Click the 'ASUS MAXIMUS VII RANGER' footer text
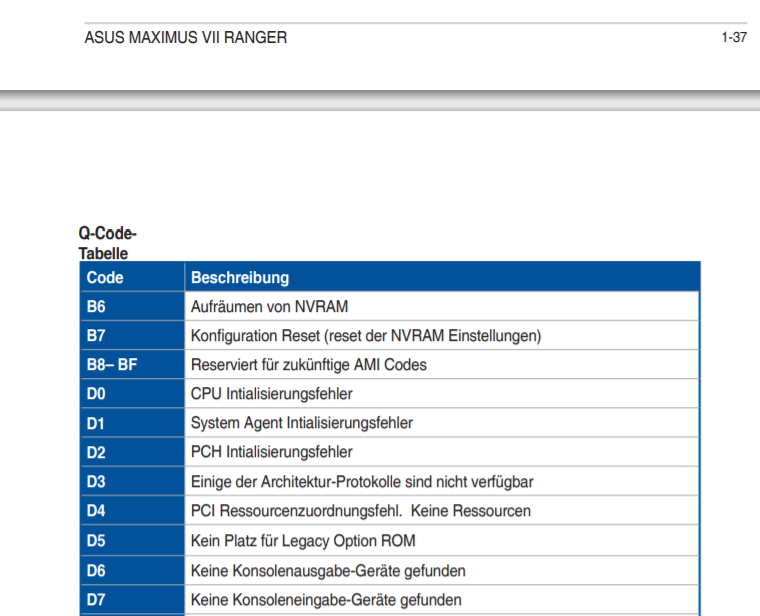The height and width of the screenshot is (616, 760). 186,37
